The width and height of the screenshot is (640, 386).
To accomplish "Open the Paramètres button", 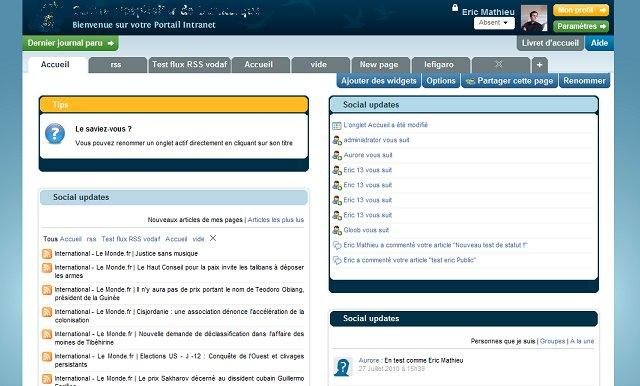I will pyautogui.click(x=581, y=26).
